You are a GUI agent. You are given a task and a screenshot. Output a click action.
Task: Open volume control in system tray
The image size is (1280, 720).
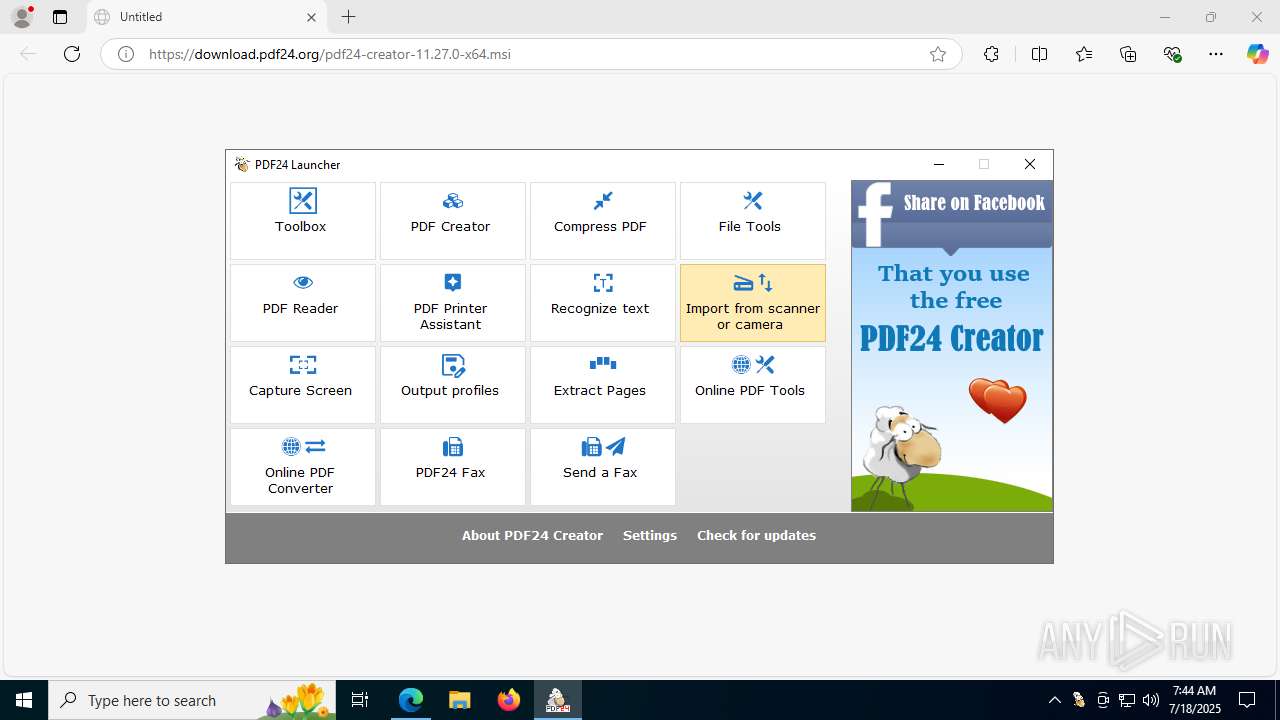1151,700
